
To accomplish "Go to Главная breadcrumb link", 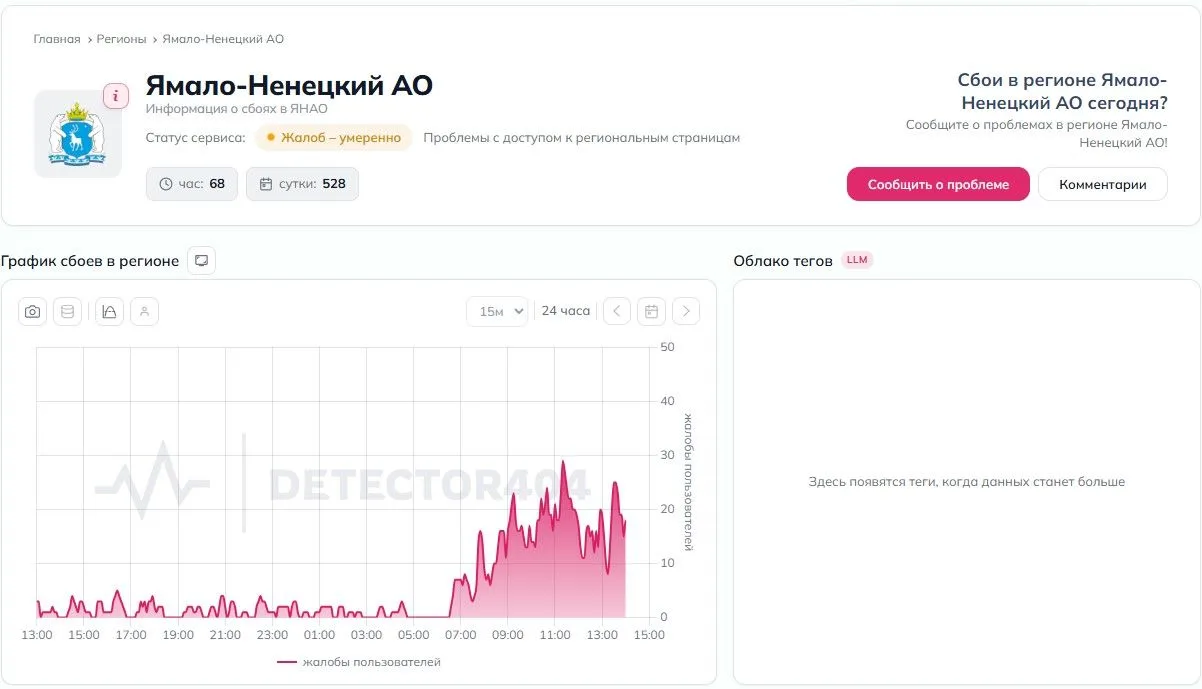I will click(x=57, y=39).
